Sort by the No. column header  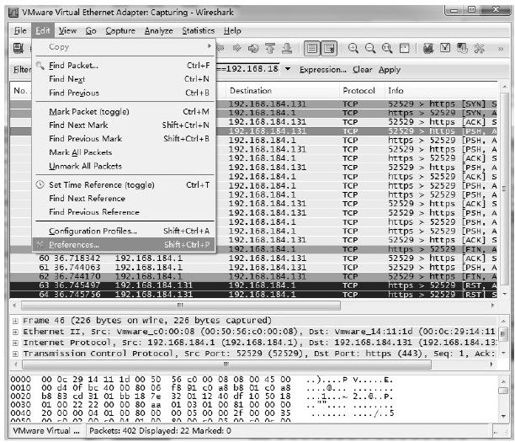coord(21,91)
